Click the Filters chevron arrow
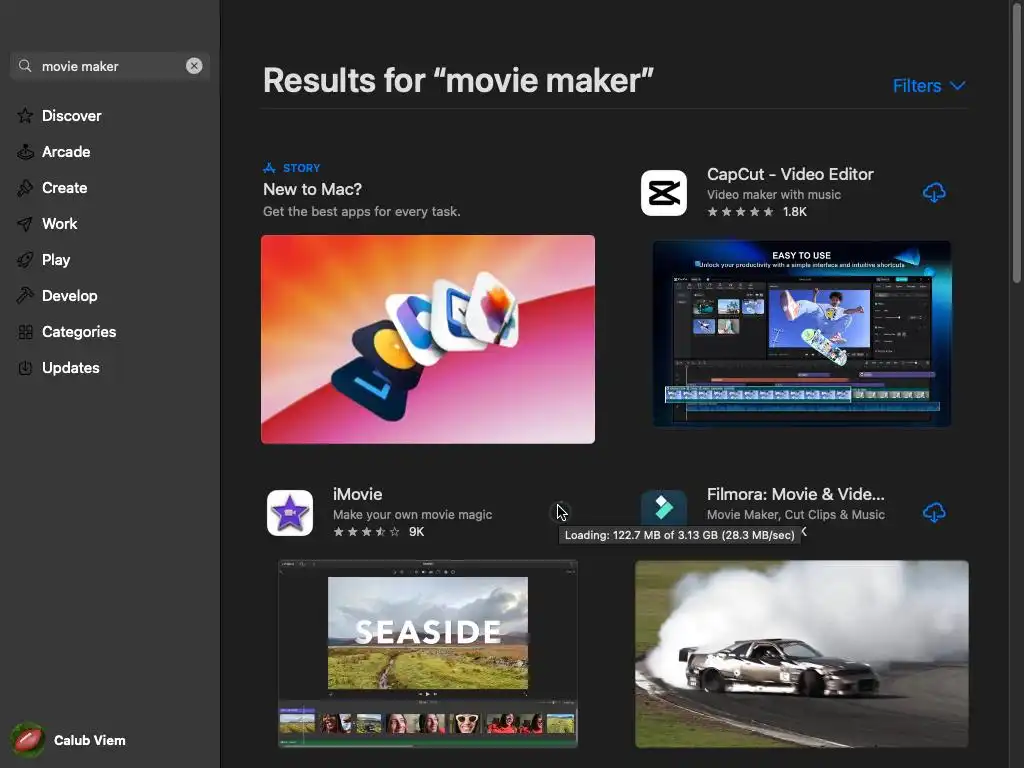This screenshot has height=768, width=1024. 957,86
